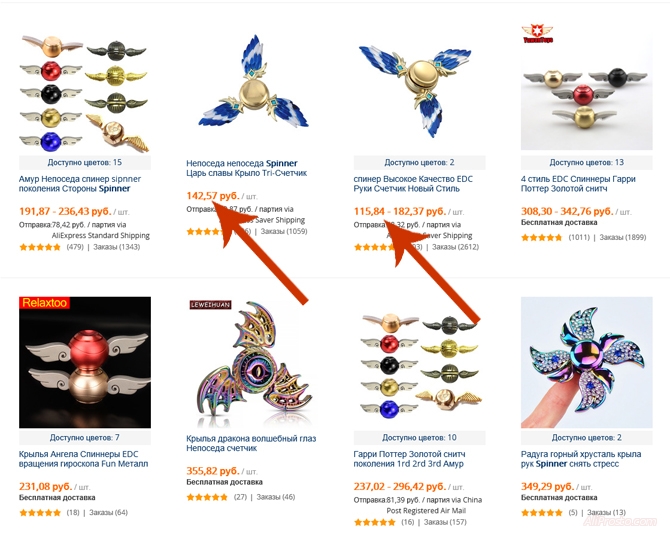
Task: Open the 'Амур Непоседа спинер sipnner' product link
Action: click(x=79, y=184)
